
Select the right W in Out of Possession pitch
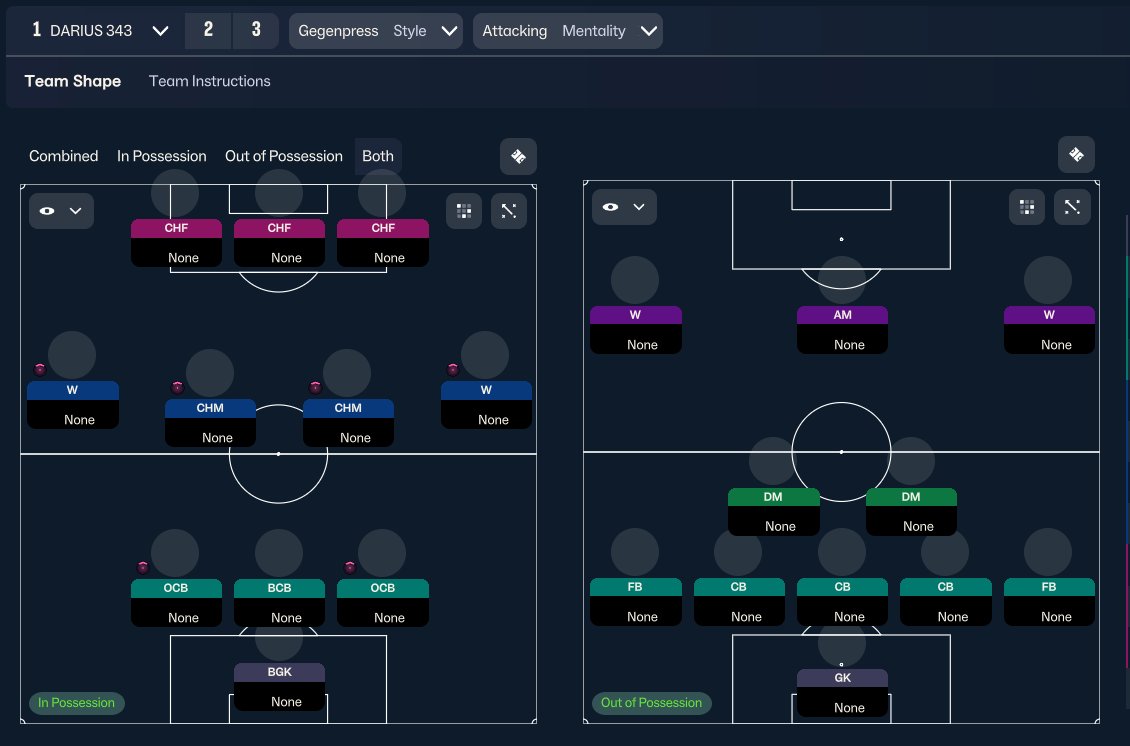click(x=1049, y=330)
